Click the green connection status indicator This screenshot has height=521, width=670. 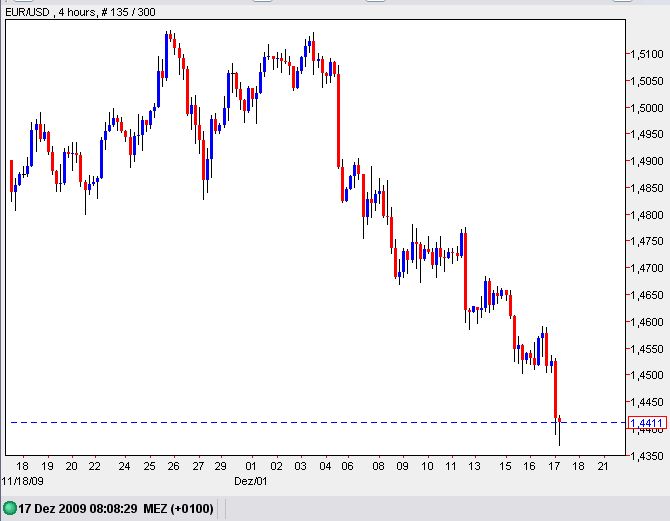click(x=9, y=508)
